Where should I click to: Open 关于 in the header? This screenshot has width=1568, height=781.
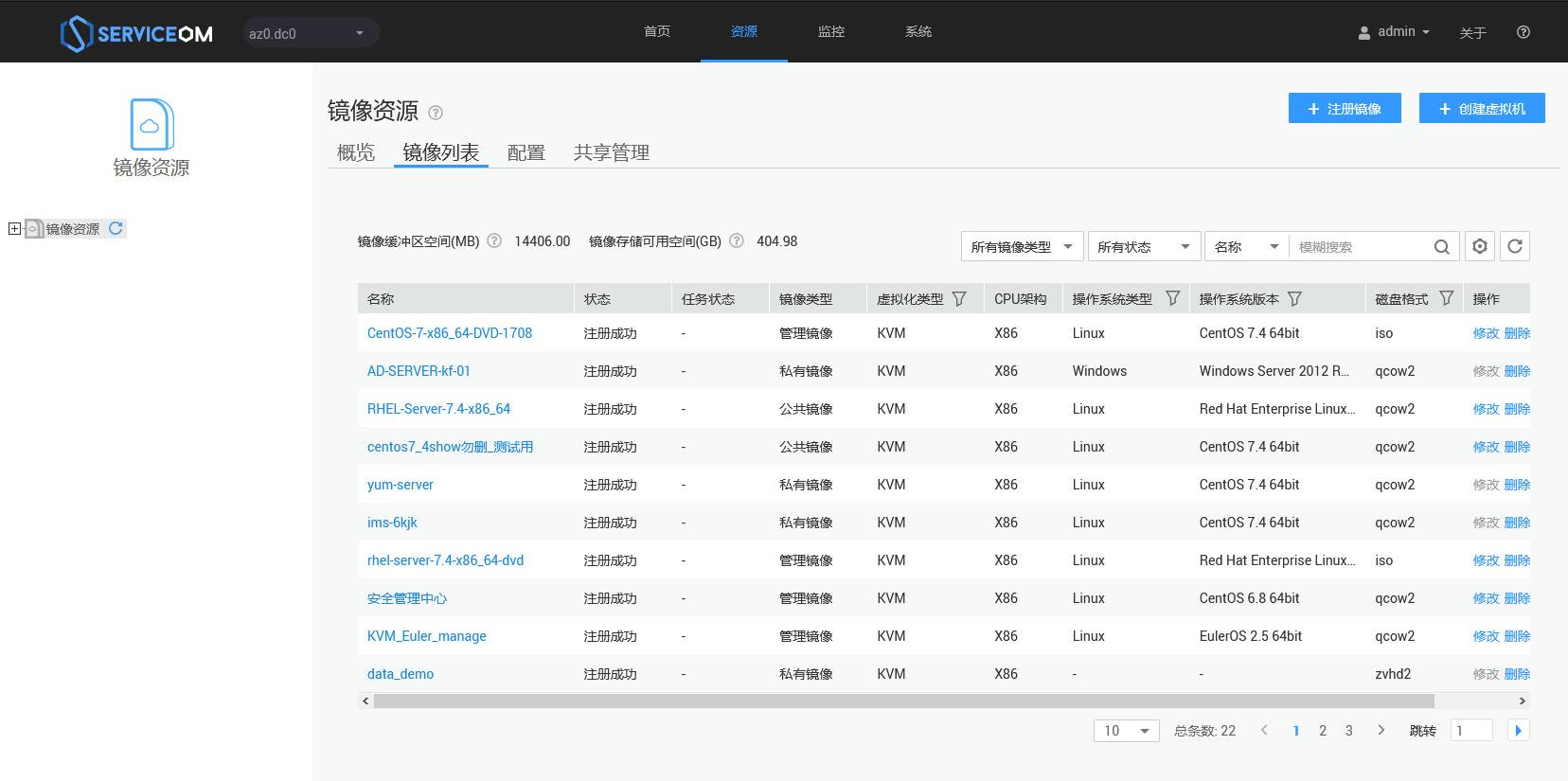pos(1473,33)
